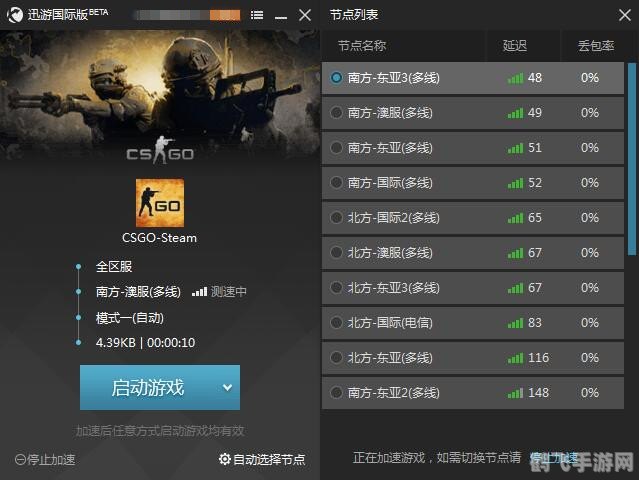Close the 节点列表 panel
639x480 pixels.
(624, 15)
